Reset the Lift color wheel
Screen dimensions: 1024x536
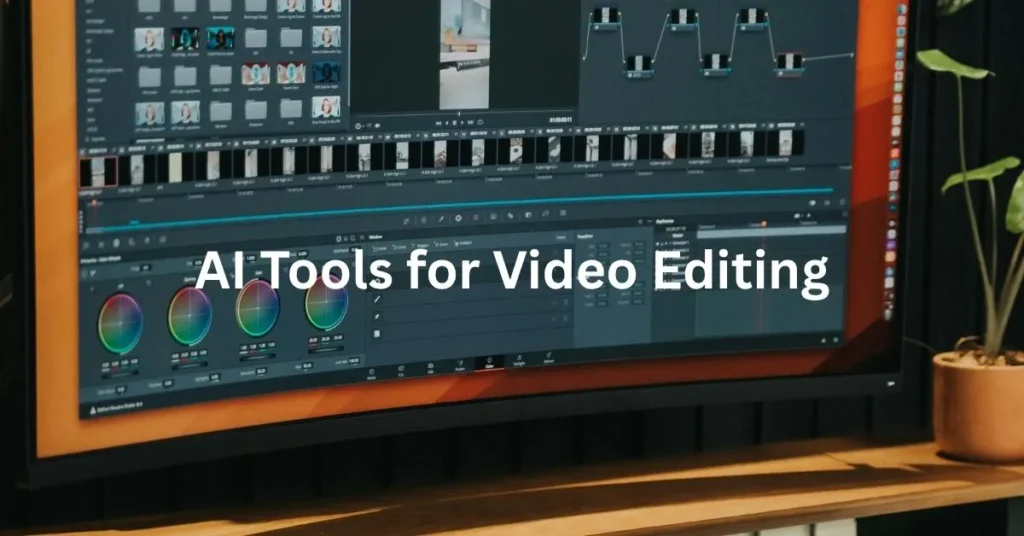[148, 284]
